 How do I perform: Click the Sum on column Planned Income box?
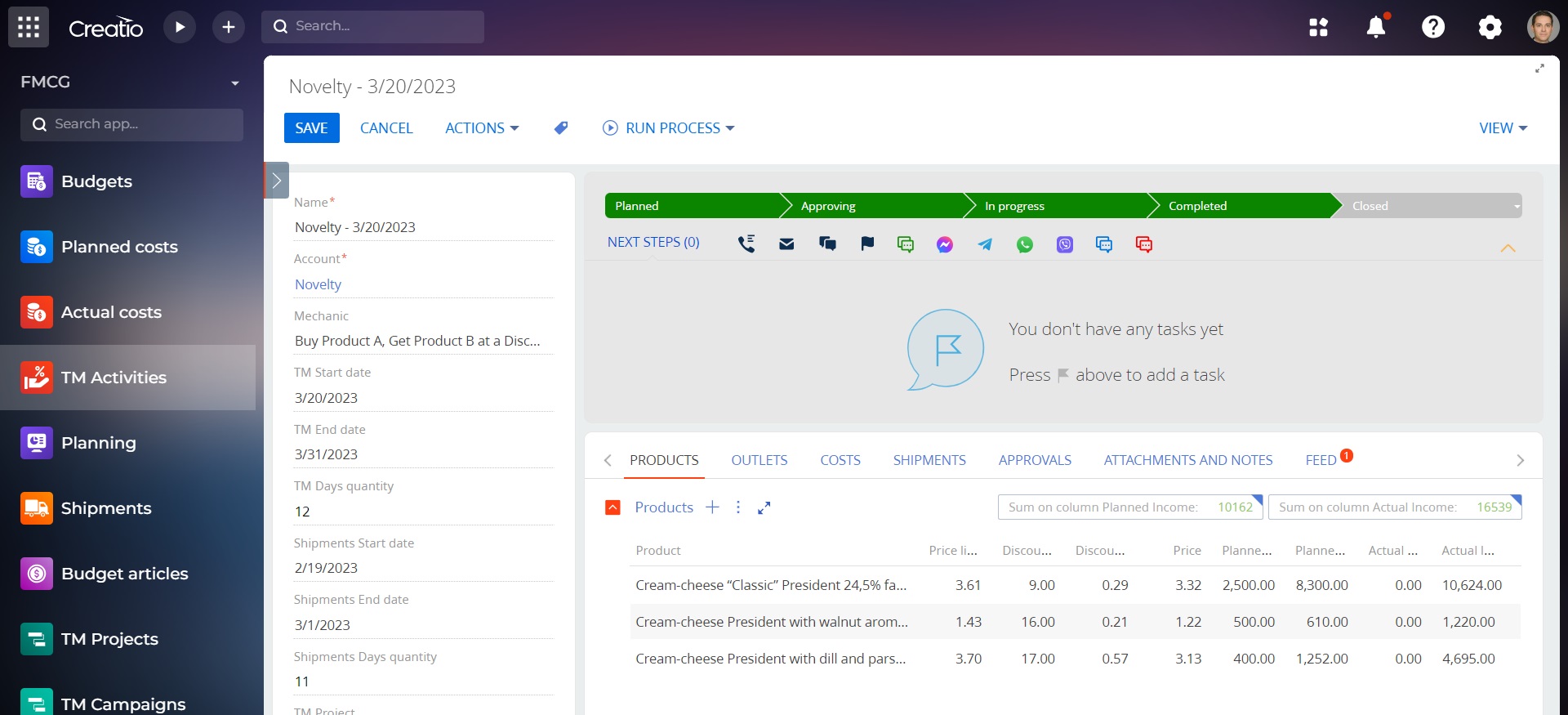pos(1130,507)
